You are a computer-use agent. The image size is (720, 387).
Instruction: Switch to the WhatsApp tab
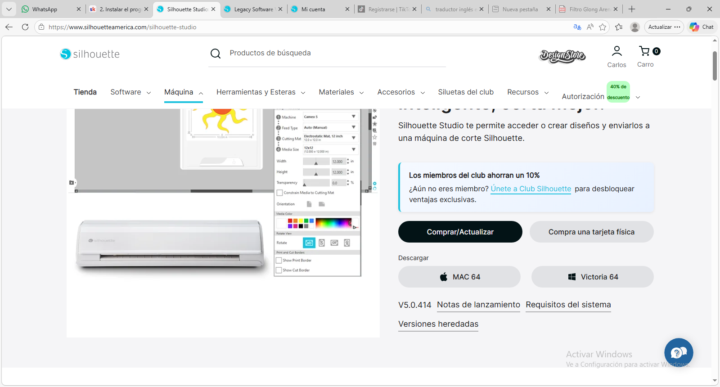pyautogui.click(x=45, y=9)
